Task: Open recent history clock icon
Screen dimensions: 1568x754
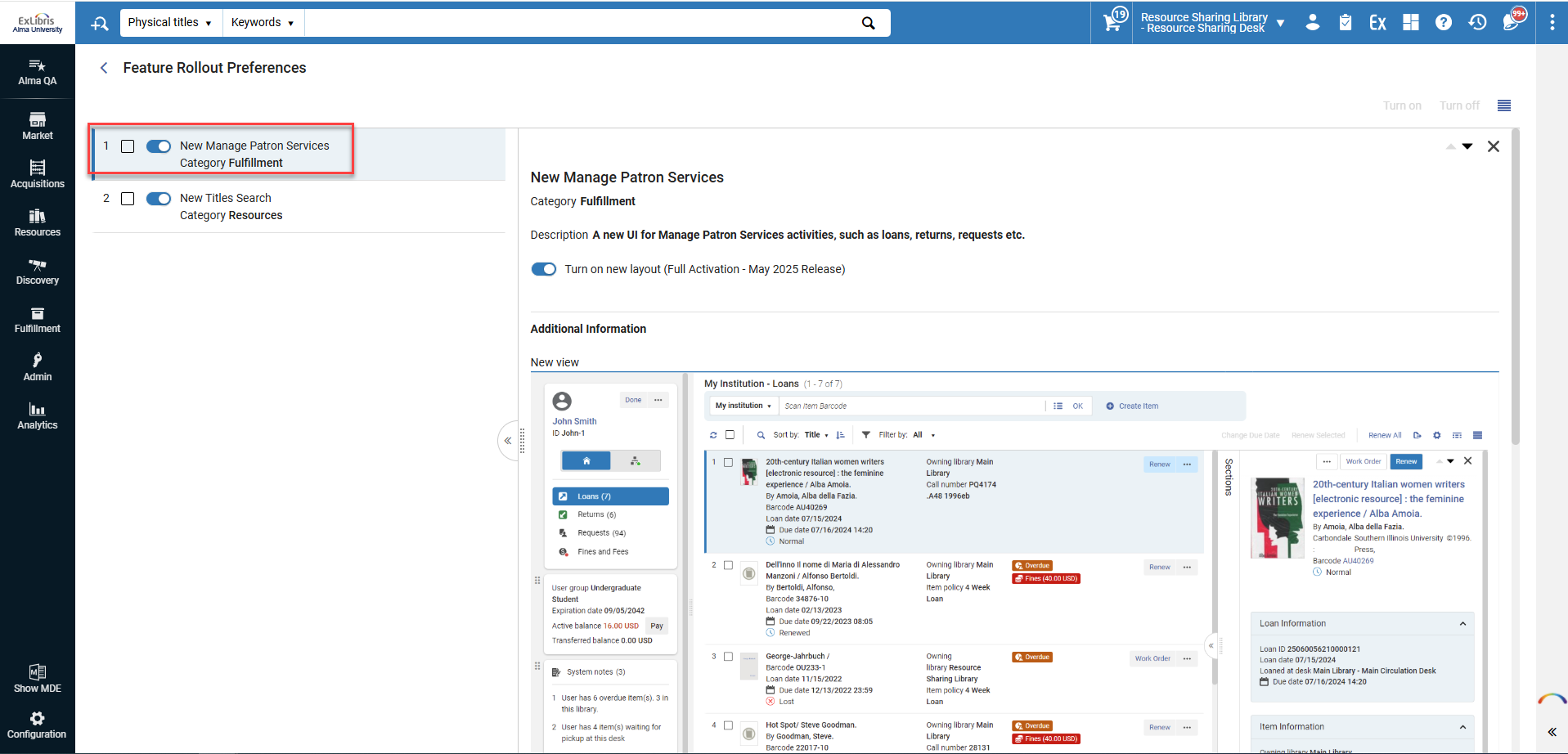Action: 1477,22
